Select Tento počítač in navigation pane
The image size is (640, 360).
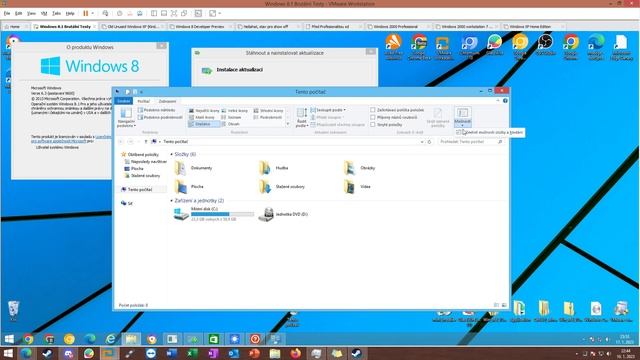140,190
